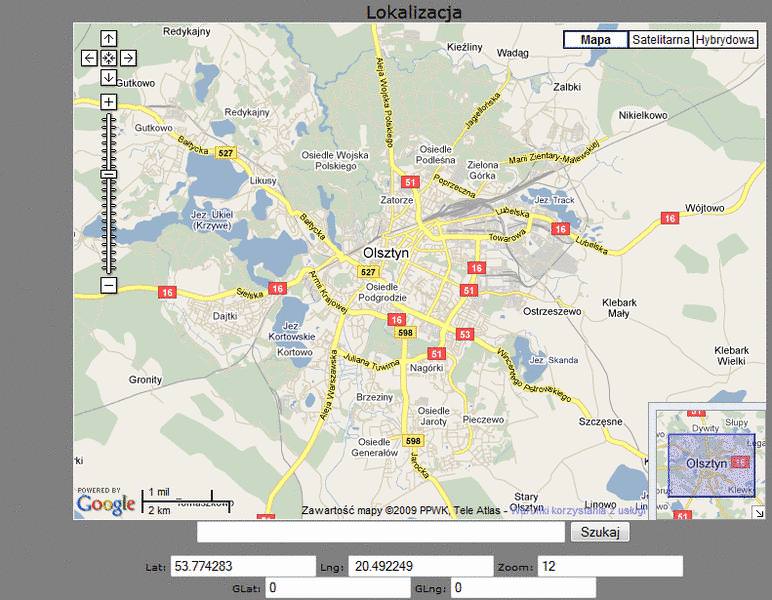Click the Zoom input field
This screenshot has height=600, width=772.
(610, 567)
